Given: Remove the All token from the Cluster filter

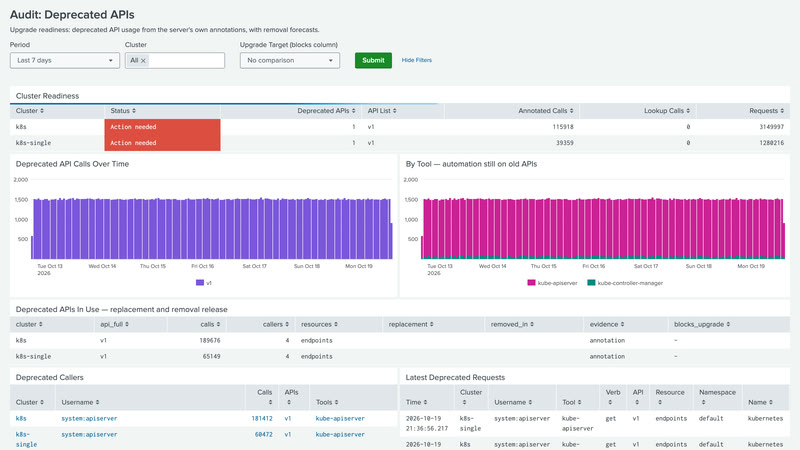Looking at the screenshot, I should coord(143,61).
